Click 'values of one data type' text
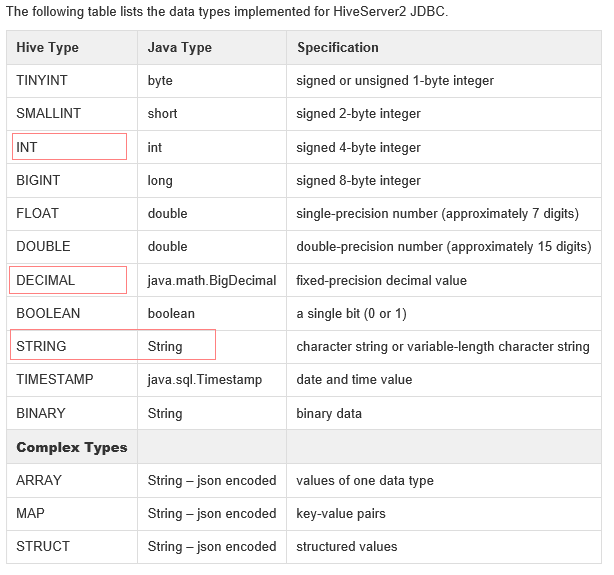Image resolution: width=614 pixels, height=575 pixels. [365, 480]
